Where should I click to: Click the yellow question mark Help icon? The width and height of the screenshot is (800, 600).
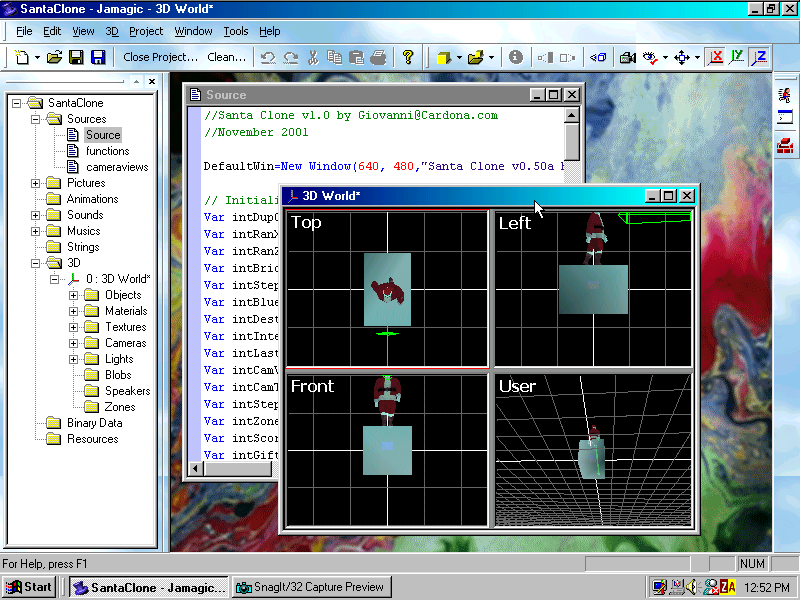click(408, 57)
